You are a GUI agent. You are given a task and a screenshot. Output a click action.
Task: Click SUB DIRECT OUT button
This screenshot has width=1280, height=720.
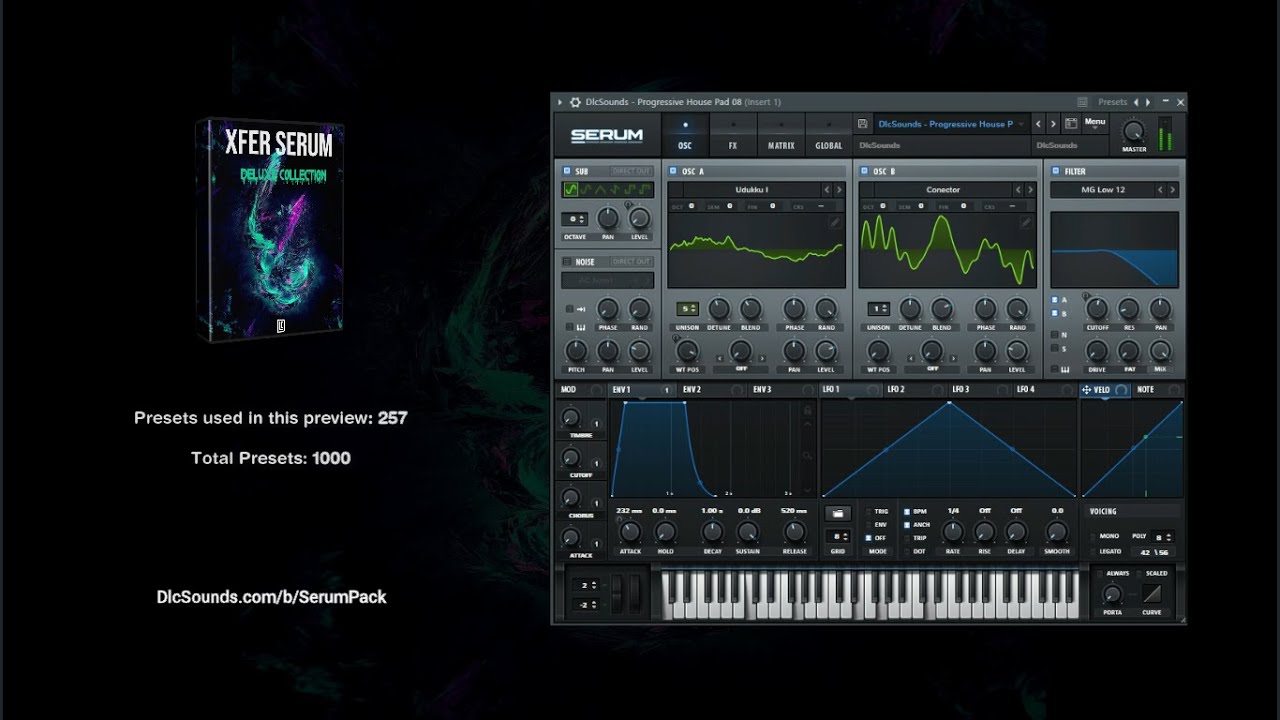tap(631, 171)
